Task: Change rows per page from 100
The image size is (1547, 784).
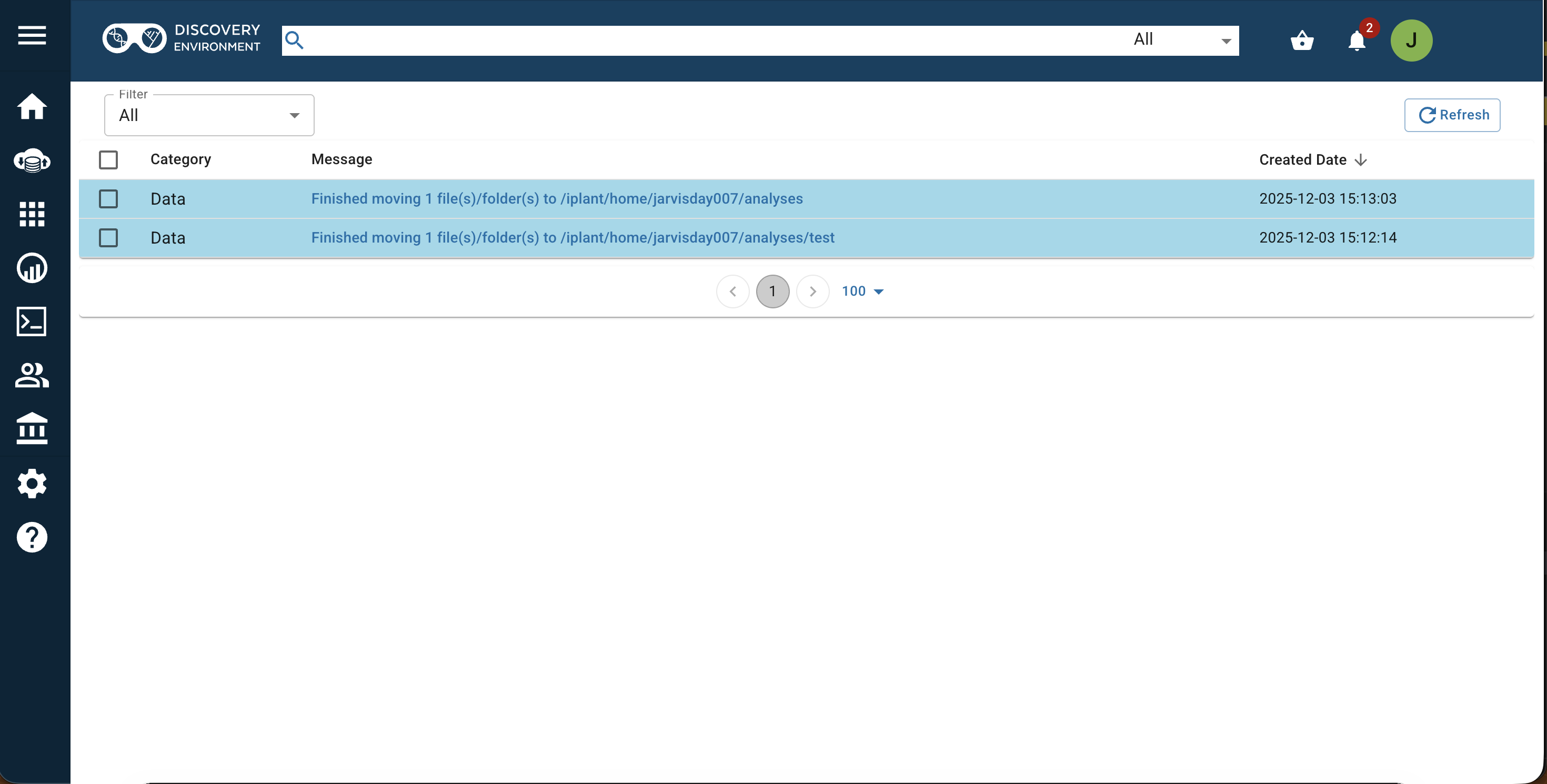Action: [x=862, y=291]
